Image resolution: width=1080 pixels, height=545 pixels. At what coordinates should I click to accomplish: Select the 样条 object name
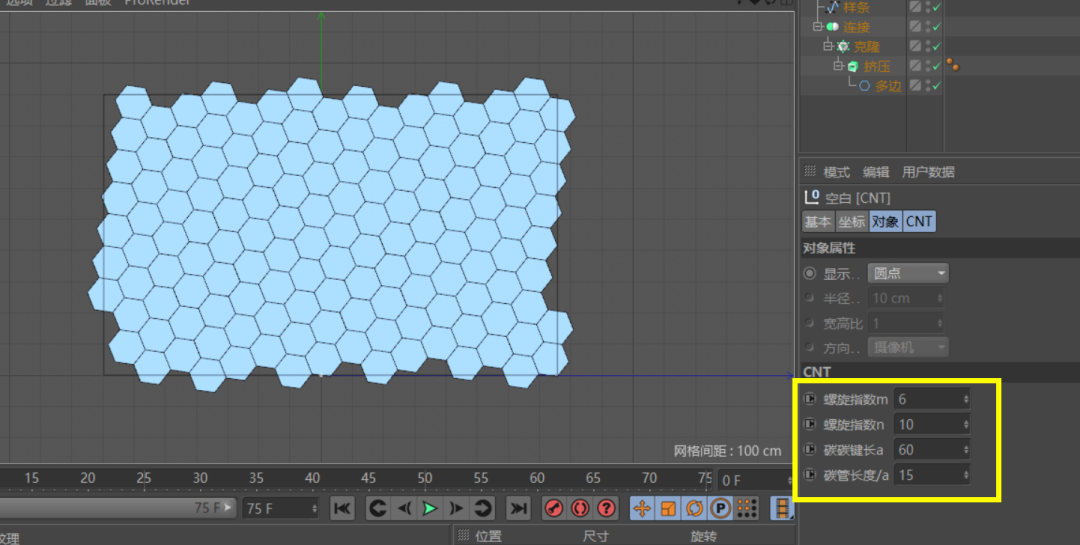(856, 8)
